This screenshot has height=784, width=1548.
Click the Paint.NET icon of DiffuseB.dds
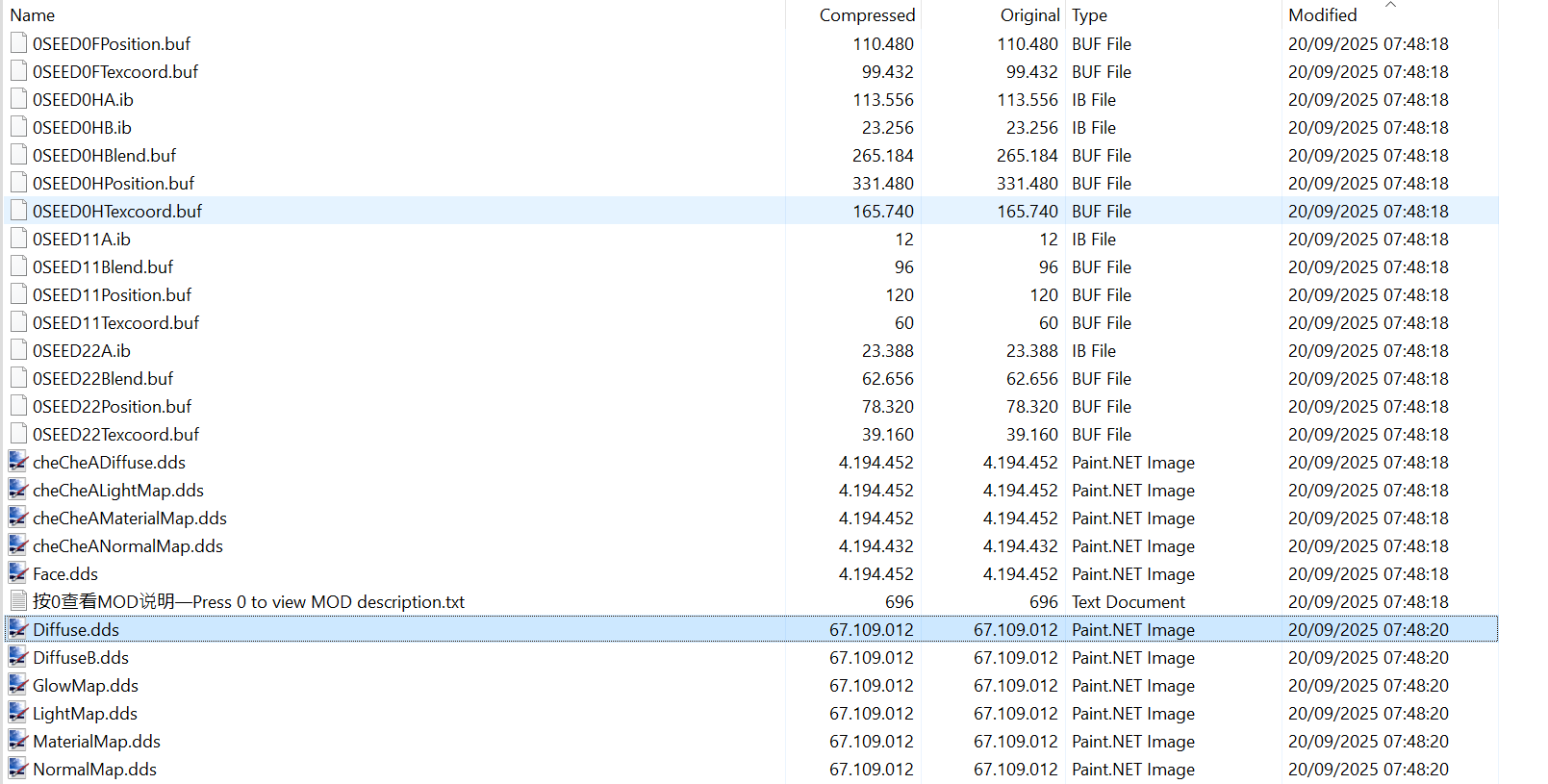(x=18, y=657)
